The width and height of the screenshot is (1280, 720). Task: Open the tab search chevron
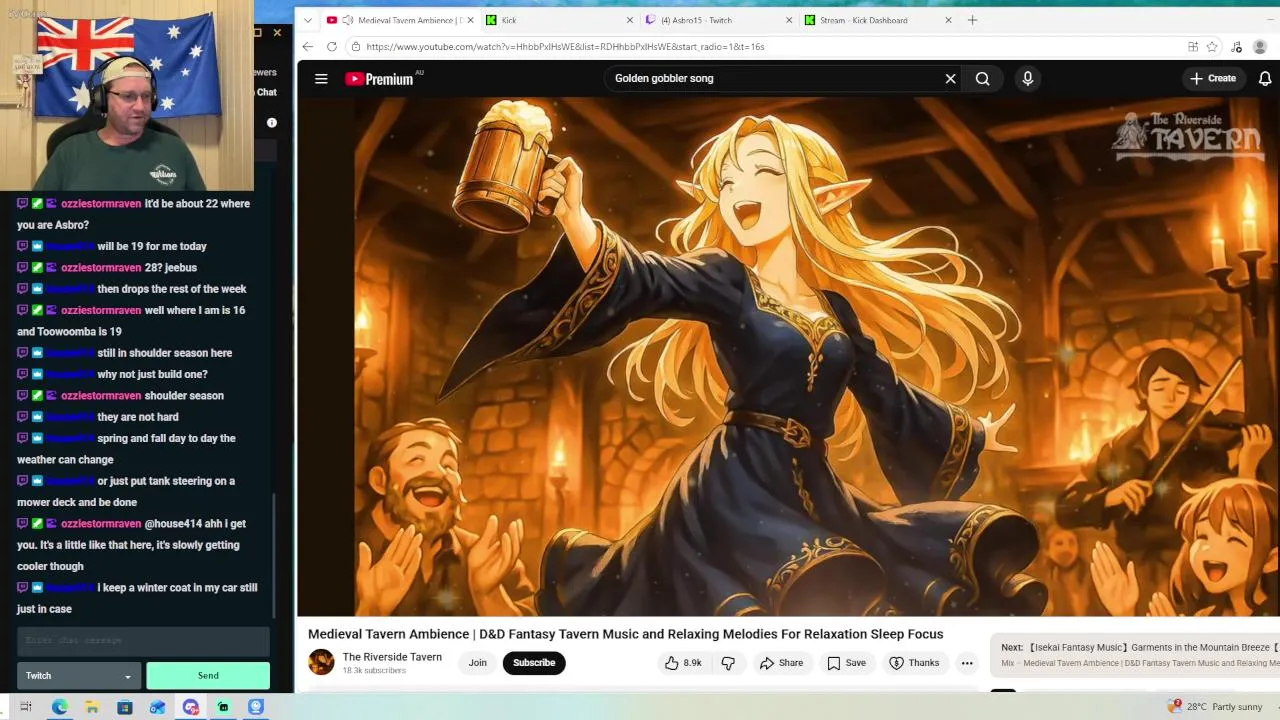[307, 20]
